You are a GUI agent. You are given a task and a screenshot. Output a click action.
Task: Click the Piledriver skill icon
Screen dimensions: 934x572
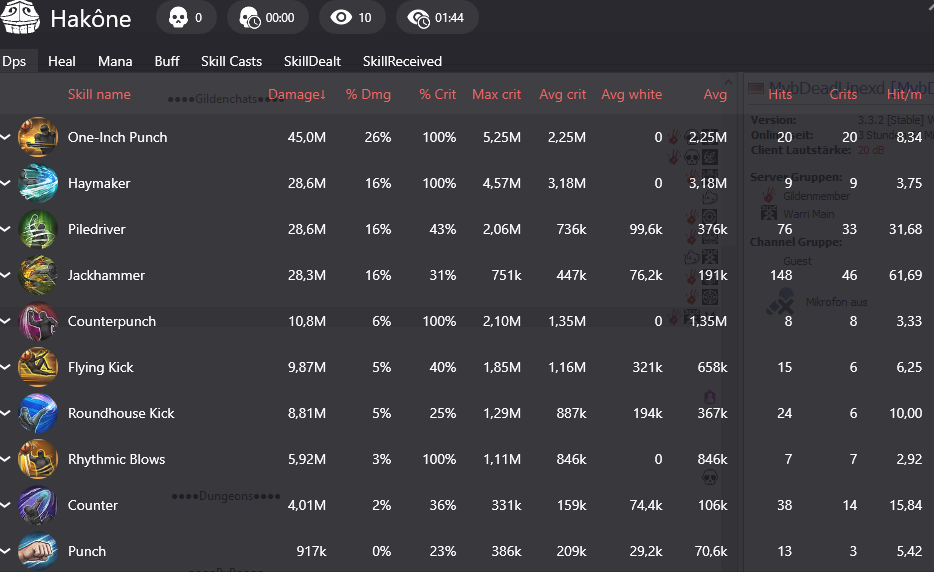pos(38,229)
